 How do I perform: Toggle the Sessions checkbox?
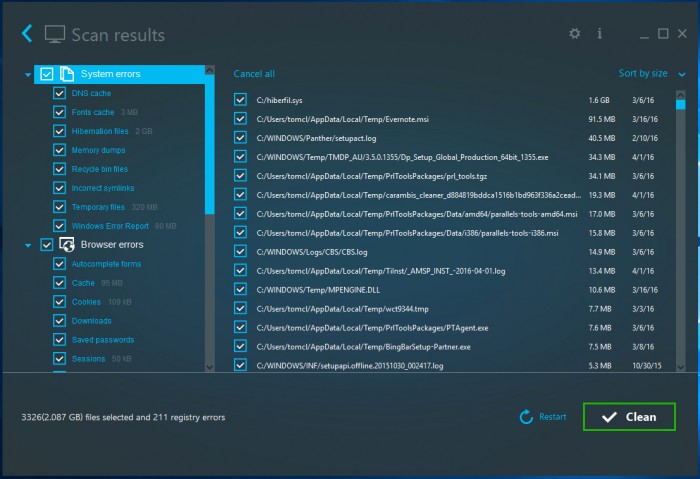[59, 358]
